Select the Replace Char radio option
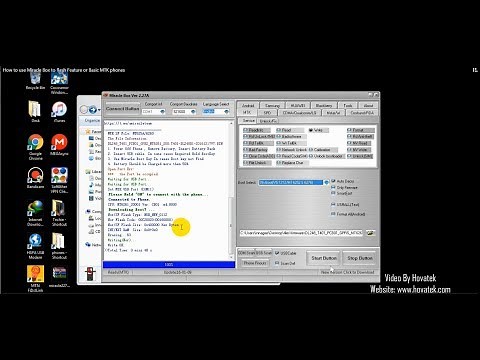Viewport: 480px width, 360px height. (293, 163)
